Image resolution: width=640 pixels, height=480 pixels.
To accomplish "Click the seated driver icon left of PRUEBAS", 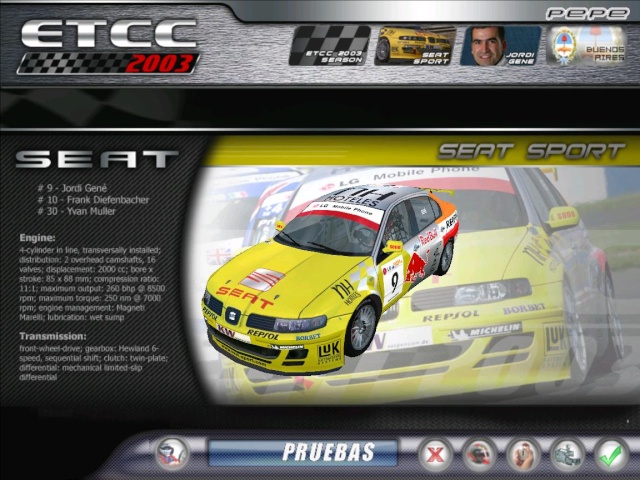I will [x=172, y=454].
